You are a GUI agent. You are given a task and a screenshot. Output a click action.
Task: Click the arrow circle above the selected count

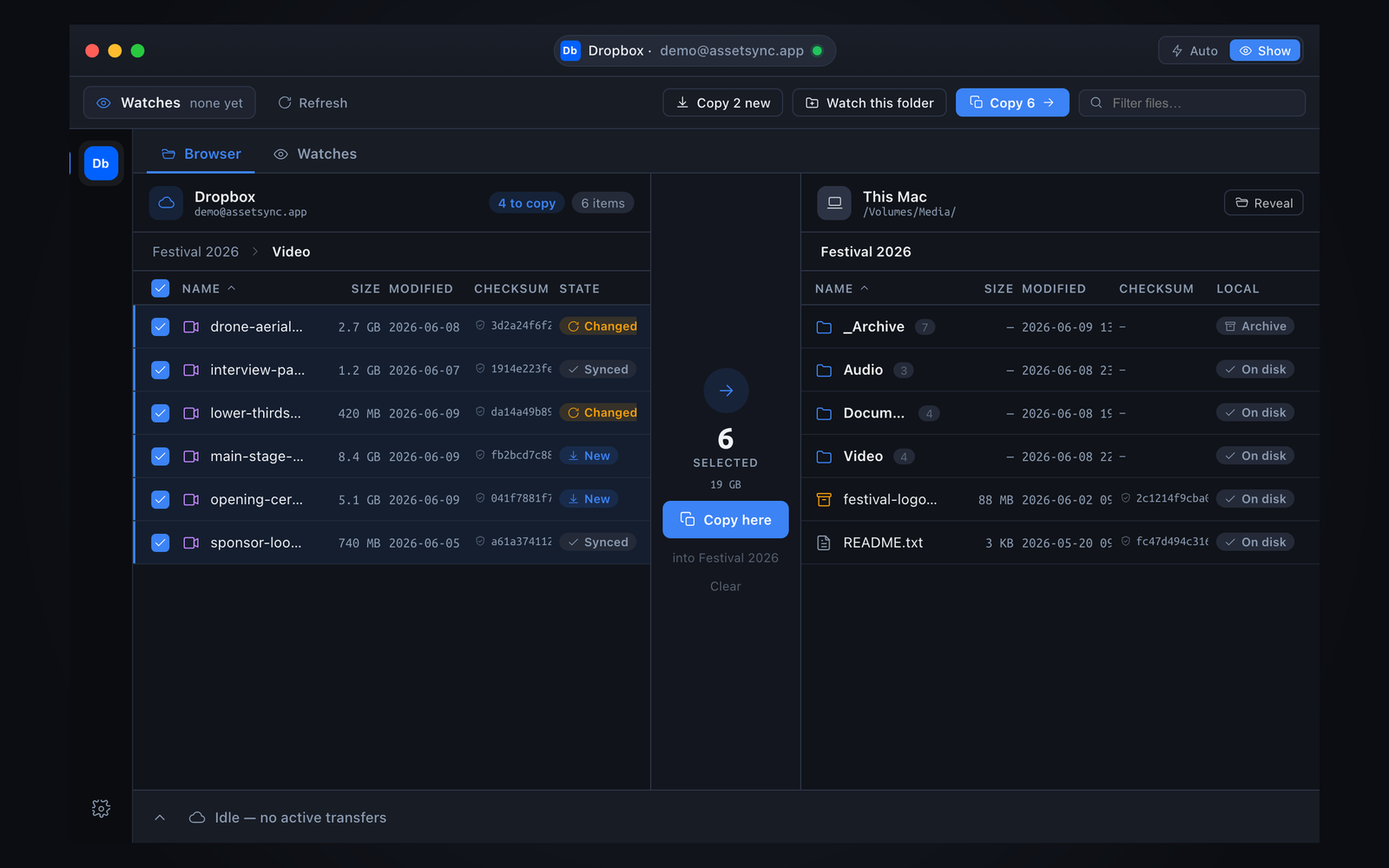click(x=726, y=391)
